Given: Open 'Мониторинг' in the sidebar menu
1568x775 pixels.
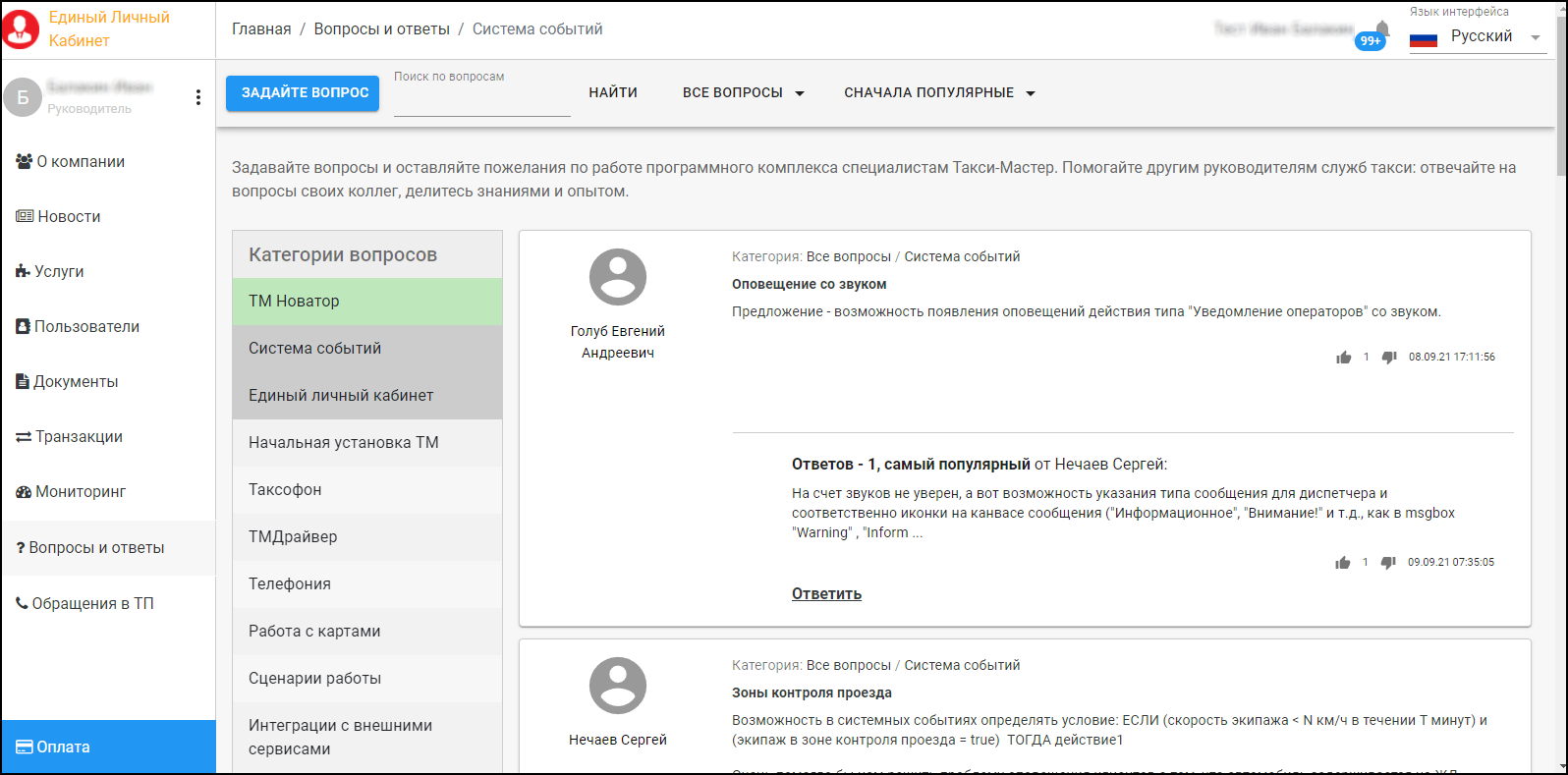Looking at the screenshot, I should click(81, 492).
